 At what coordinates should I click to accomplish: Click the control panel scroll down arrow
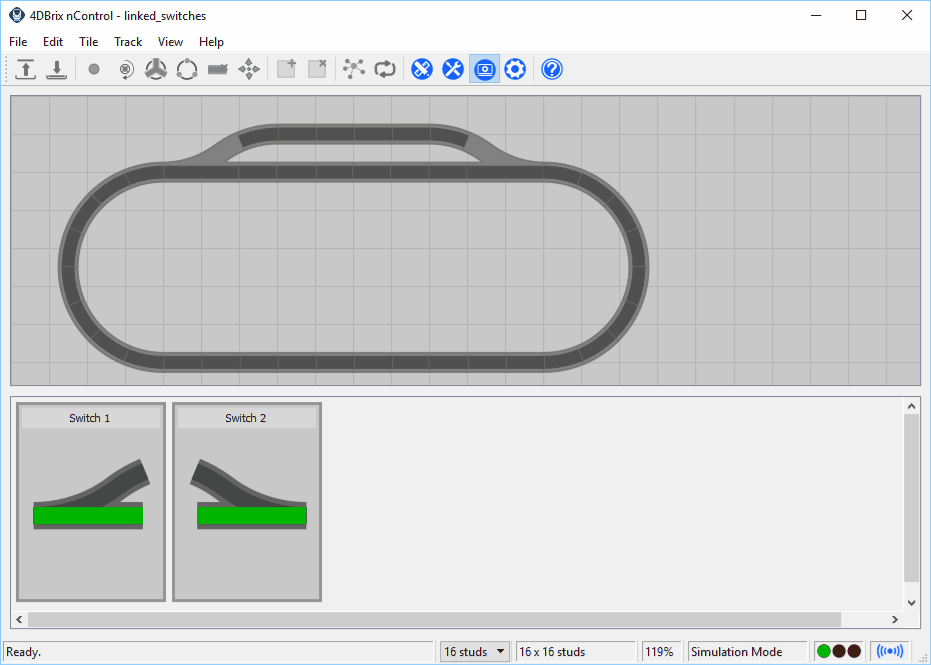[x=911, y=603]
